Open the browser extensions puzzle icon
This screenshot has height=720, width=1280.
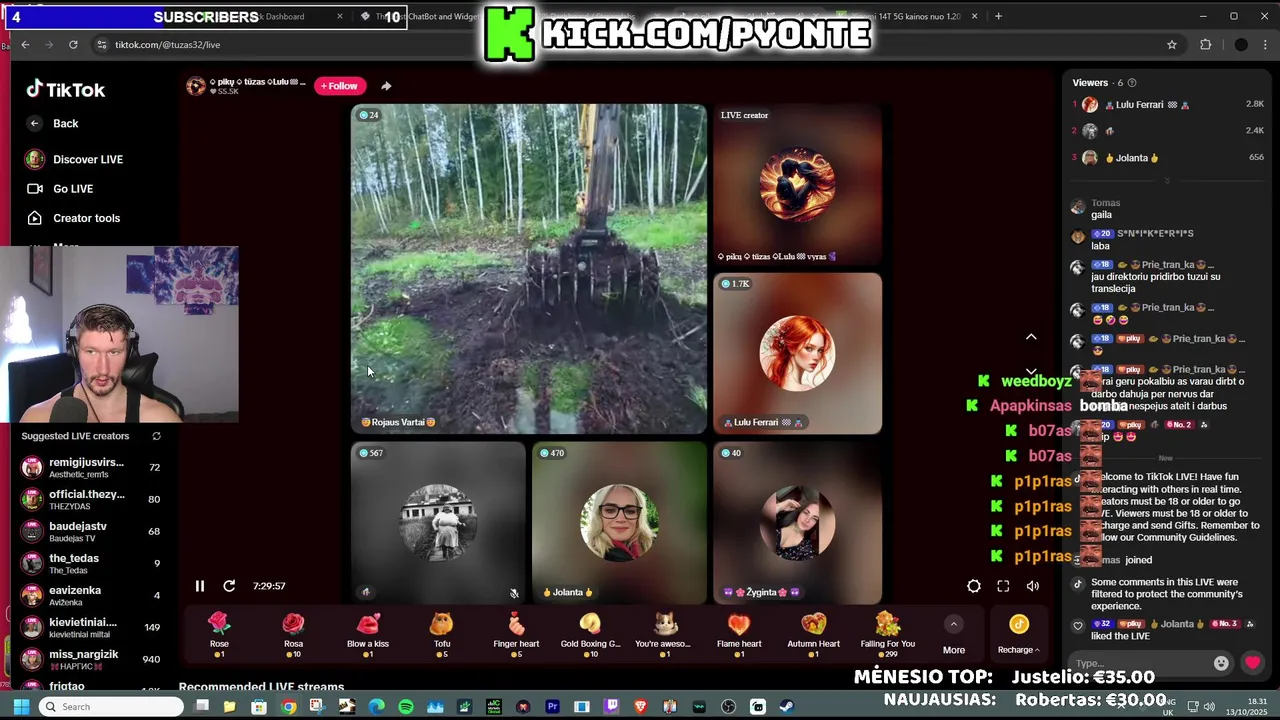click(x=1205, y=45)
